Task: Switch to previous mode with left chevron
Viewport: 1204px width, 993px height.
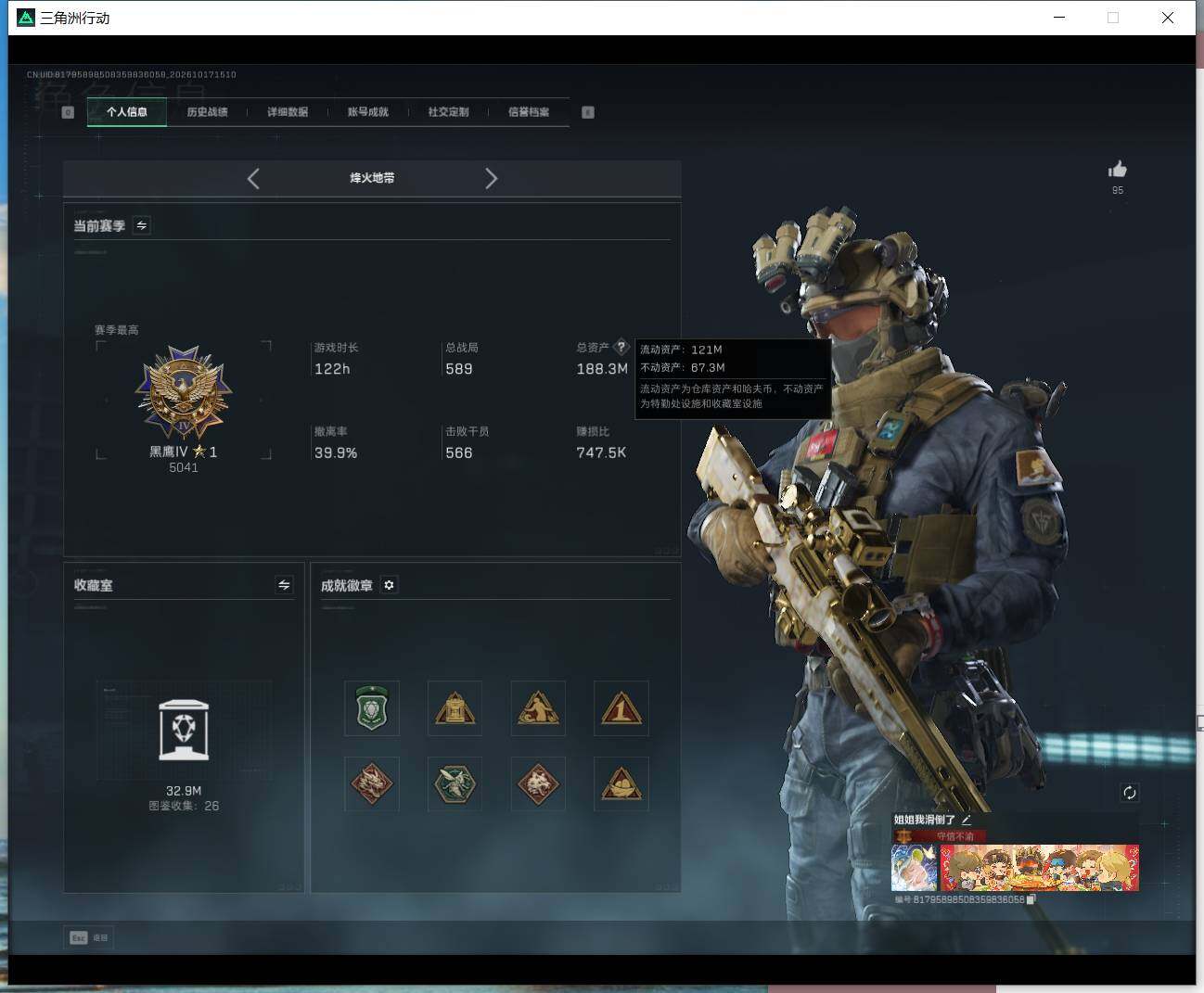Action: click(x=253, y=178)
